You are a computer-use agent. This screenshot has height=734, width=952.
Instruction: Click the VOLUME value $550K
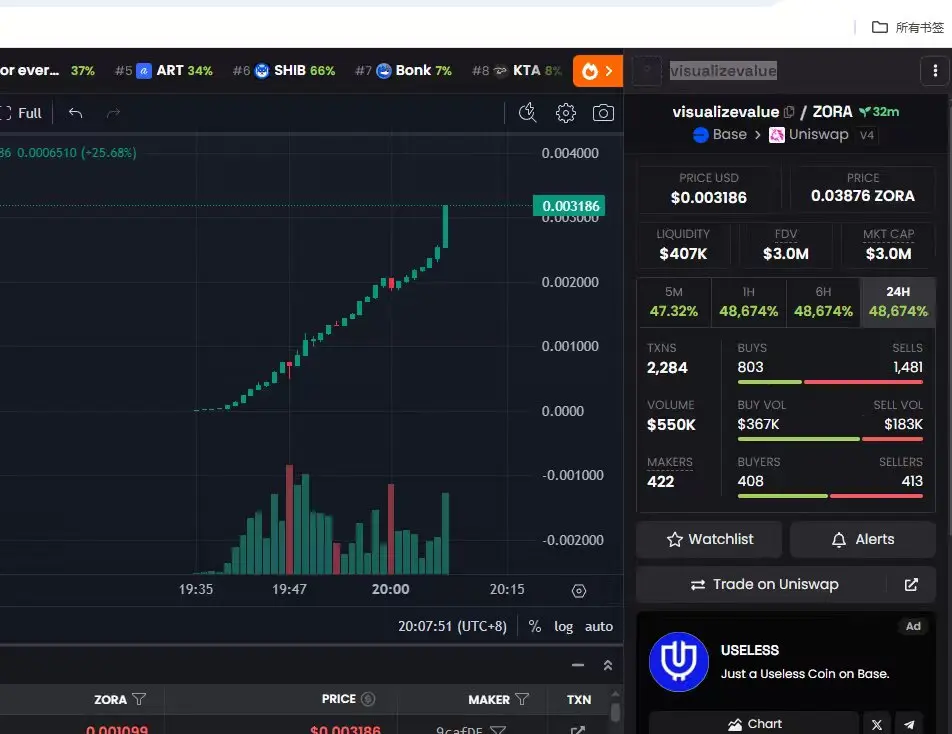pos(671,424)
